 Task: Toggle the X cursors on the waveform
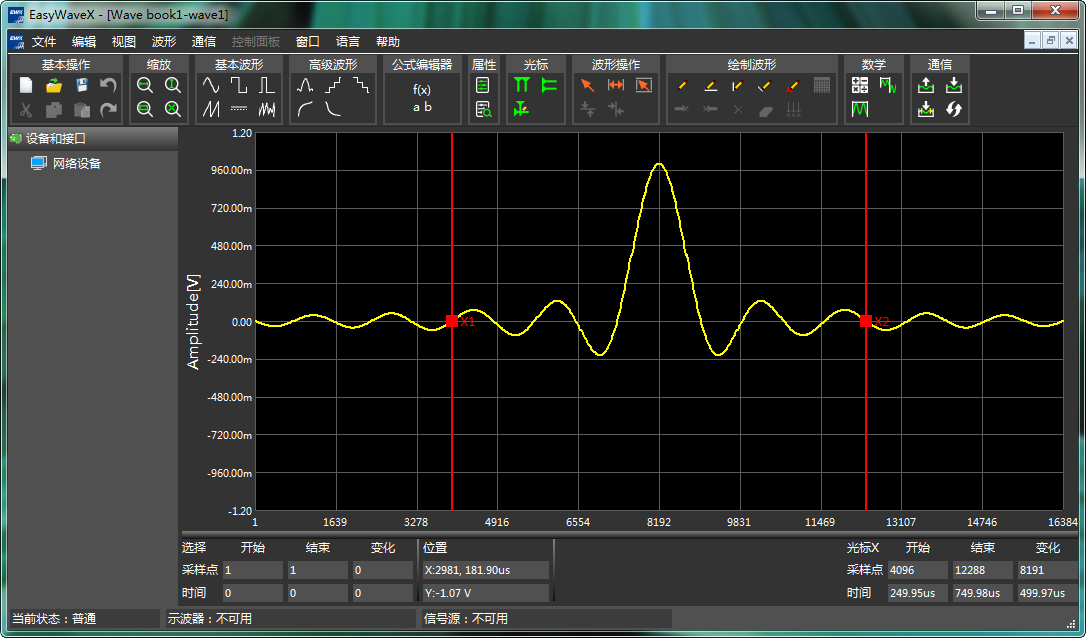click(523, 85)
